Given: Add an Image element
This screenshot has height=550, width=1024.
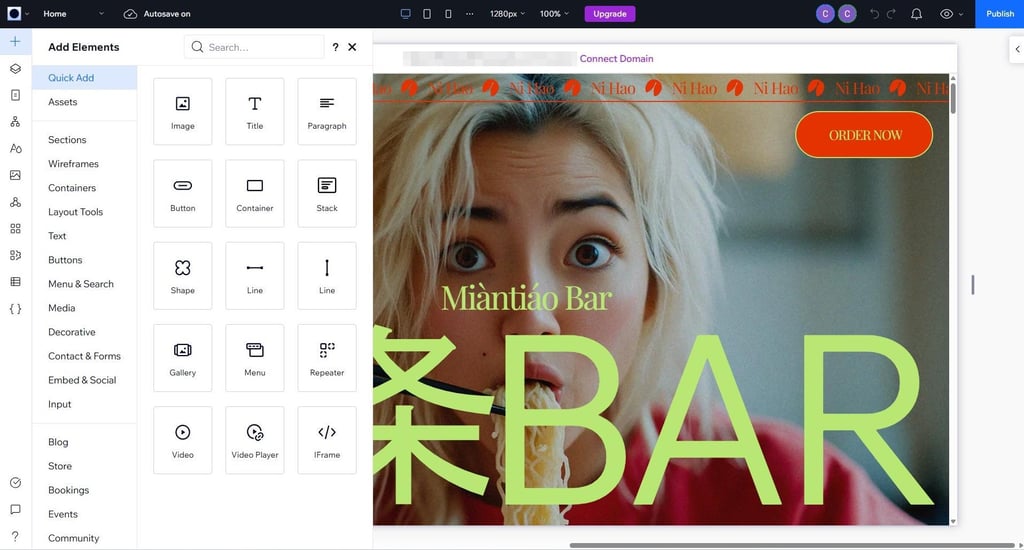Looking at the screenshot, I should tap(182, 112).
